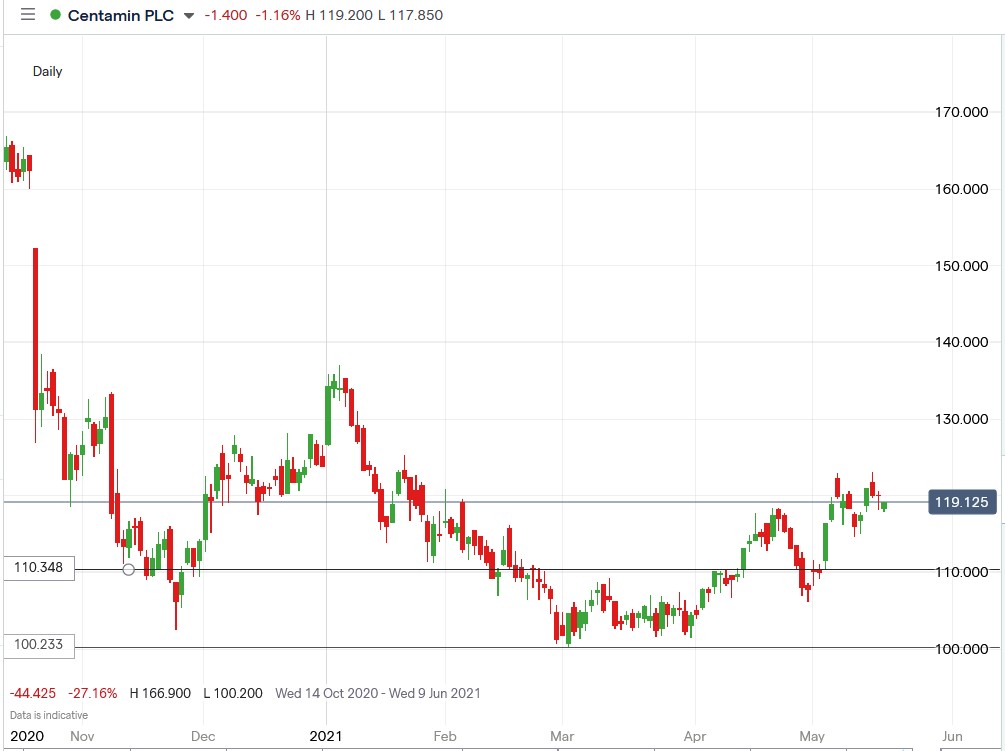Click the 170.000 label on the price axis
Viewport: 1005px width, 751px height.
pos(959,112)
